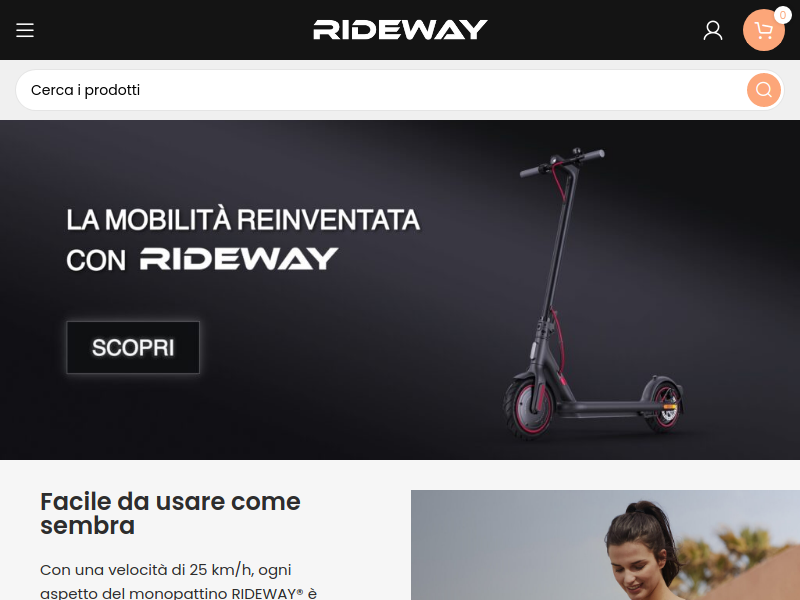The width and height of the screenshot is (800, 600).
Task: Click the photo of the smiling woman
Action: [605, 545]
